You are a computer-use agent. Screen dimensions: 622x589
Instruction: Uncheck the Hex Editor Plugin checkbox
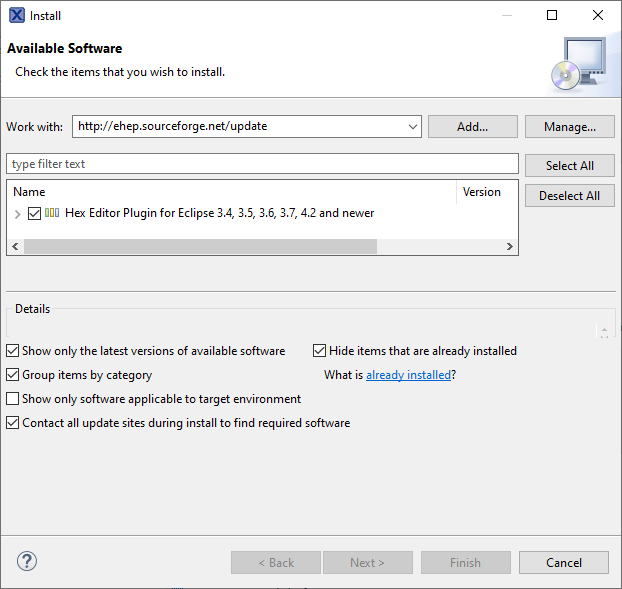pos(35,213)
